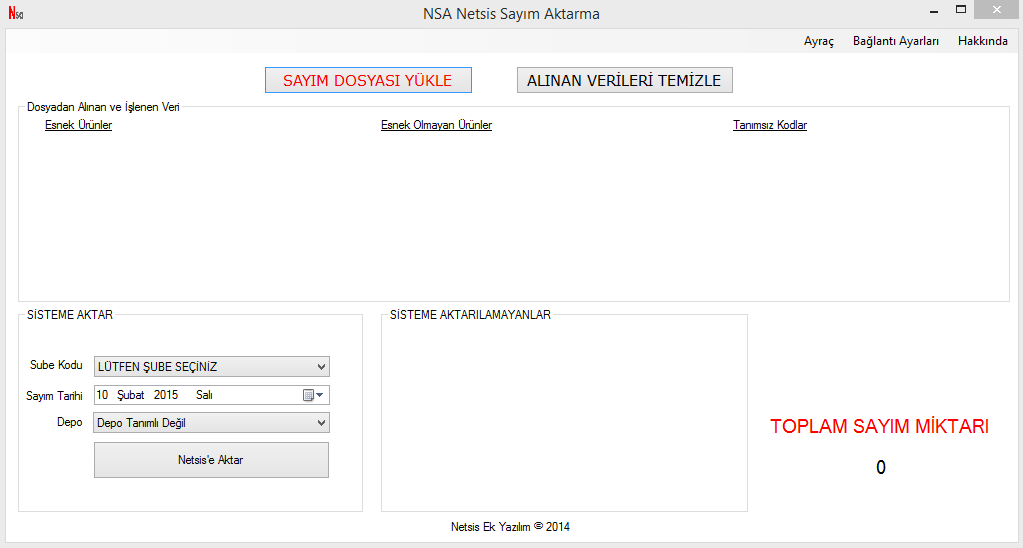The image size is (1023, 548).
Task: Click the Esnek Olmayan Ürünler heading
Action: pyautogui.click(x=436, y=125)
